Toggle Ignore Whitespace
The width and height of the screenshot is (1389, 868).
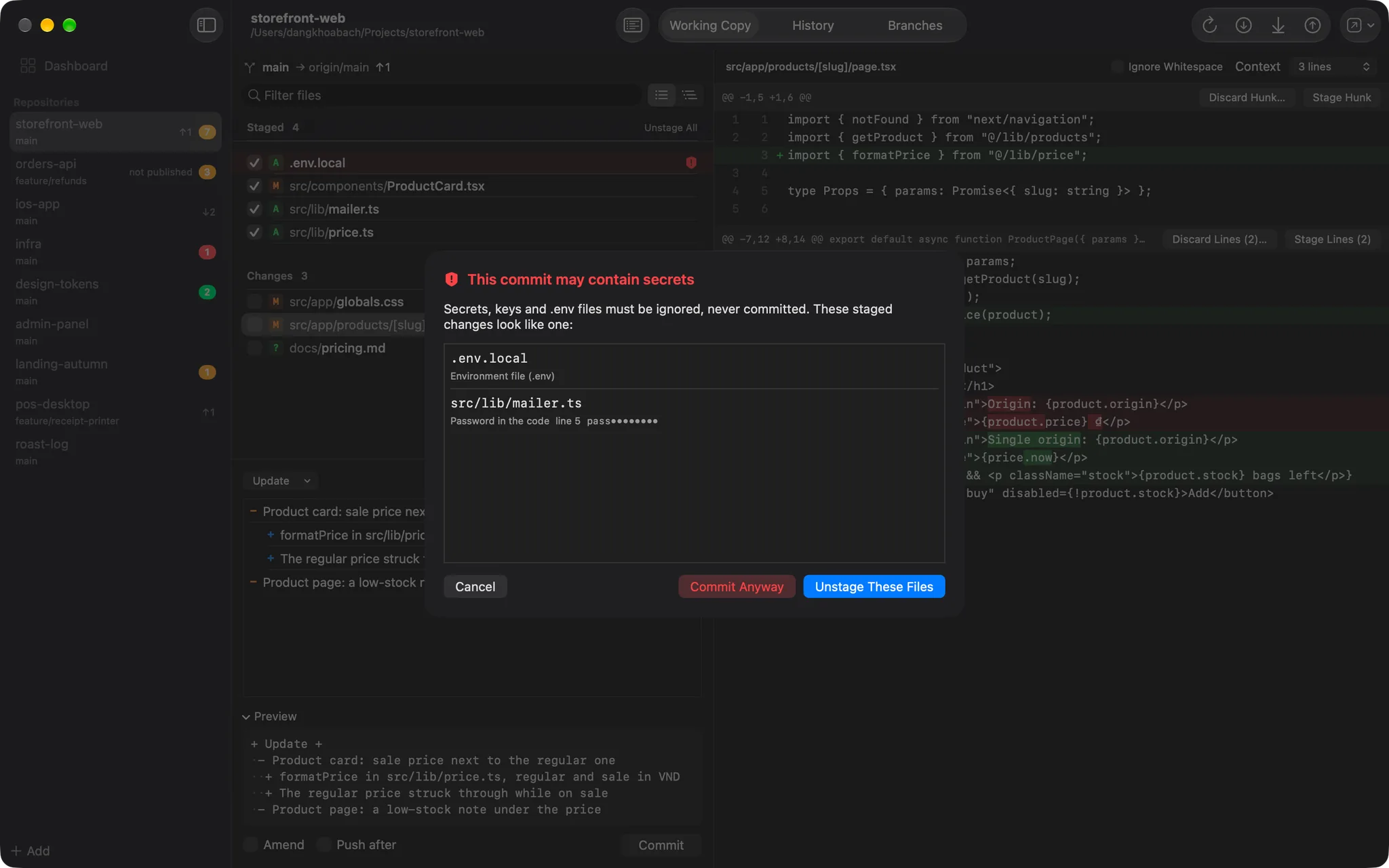[x=1117, y=66]
